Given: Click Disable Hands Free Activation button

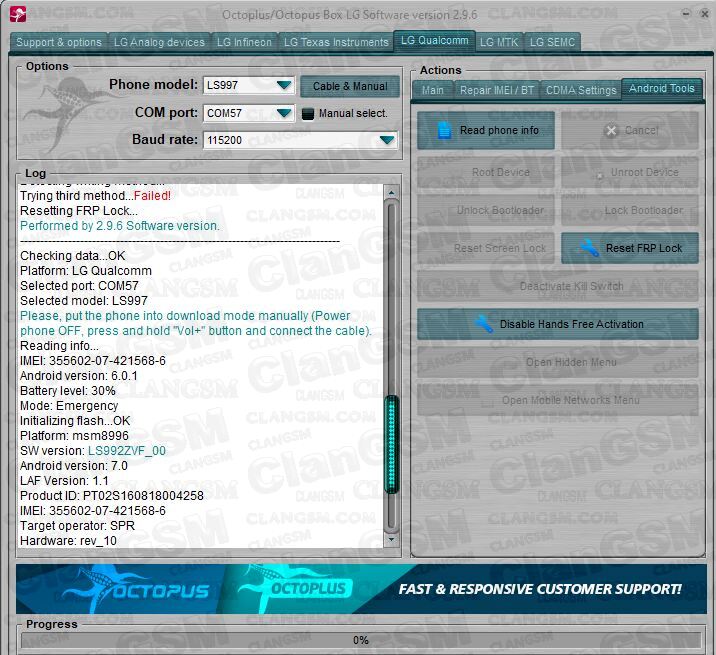Looking at the screenshot, I should [558, 324].
